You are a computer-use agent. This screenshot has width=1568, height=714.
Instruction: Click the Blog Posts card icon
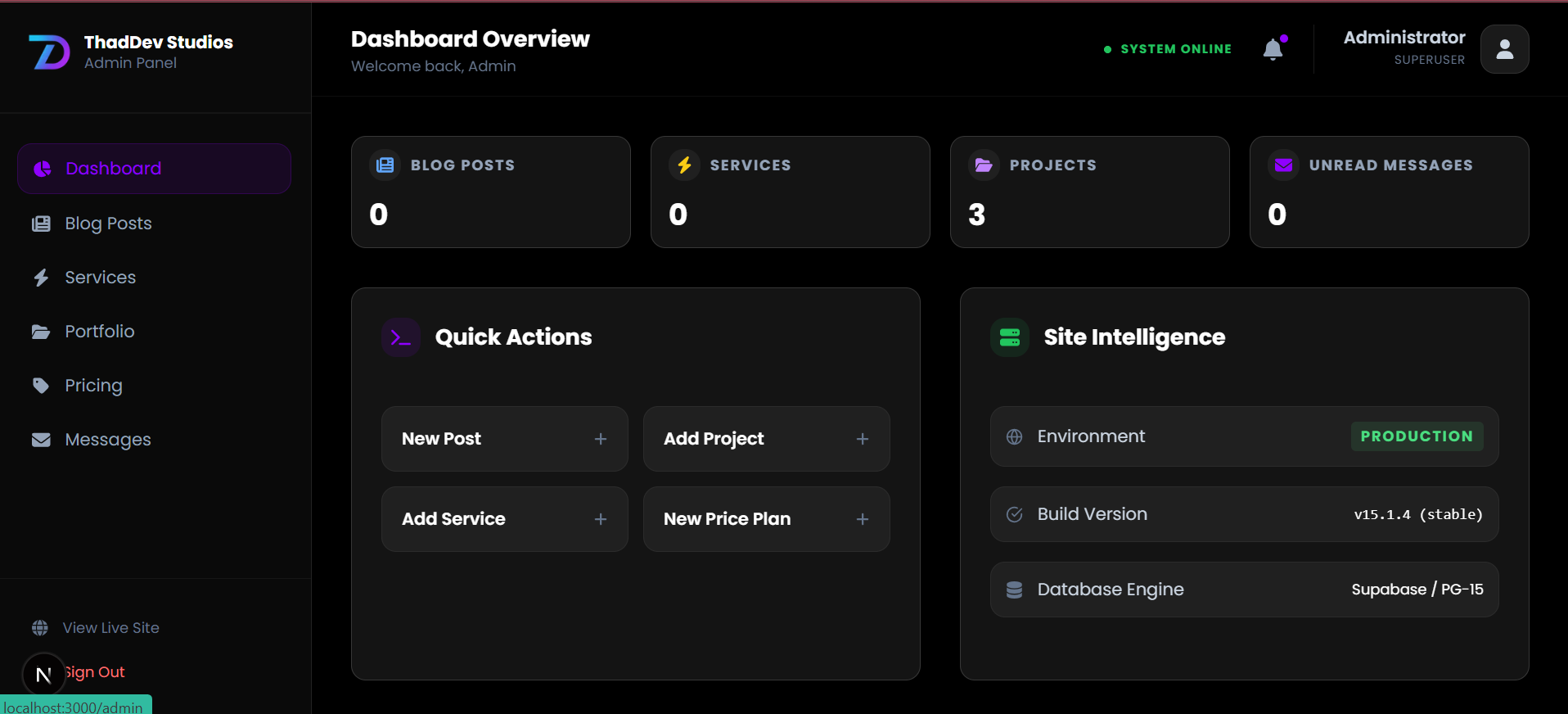point(385,165)
